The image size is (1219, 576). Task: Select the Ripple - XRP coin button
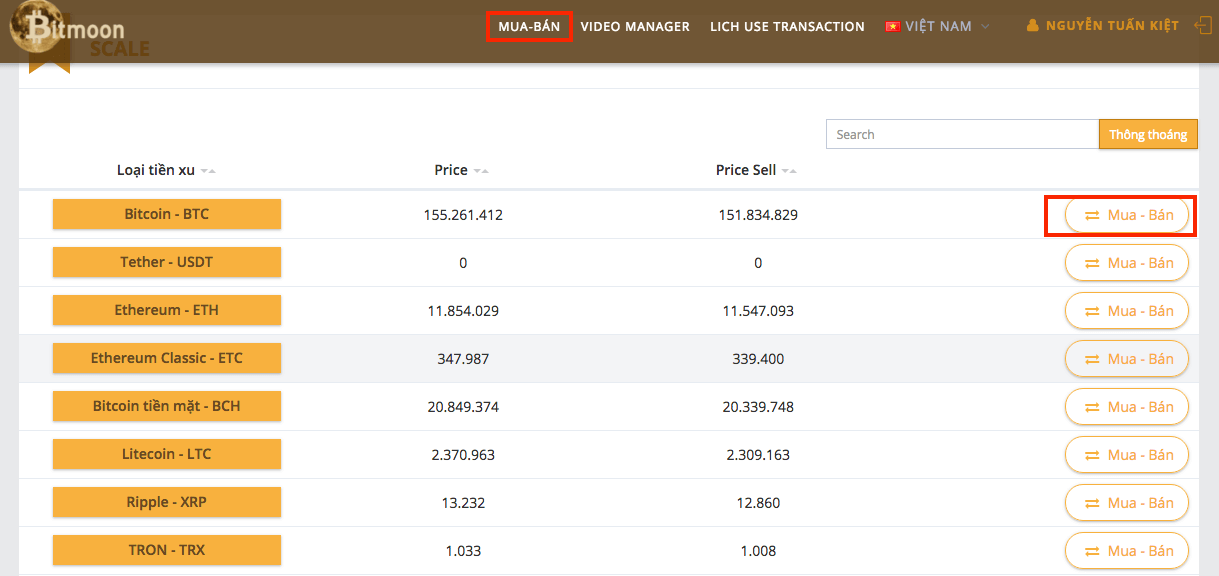coord(167,502)
